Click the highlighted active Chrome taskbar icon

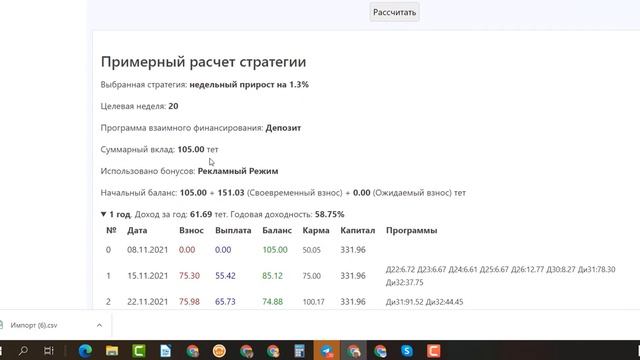tap(353, 351)
